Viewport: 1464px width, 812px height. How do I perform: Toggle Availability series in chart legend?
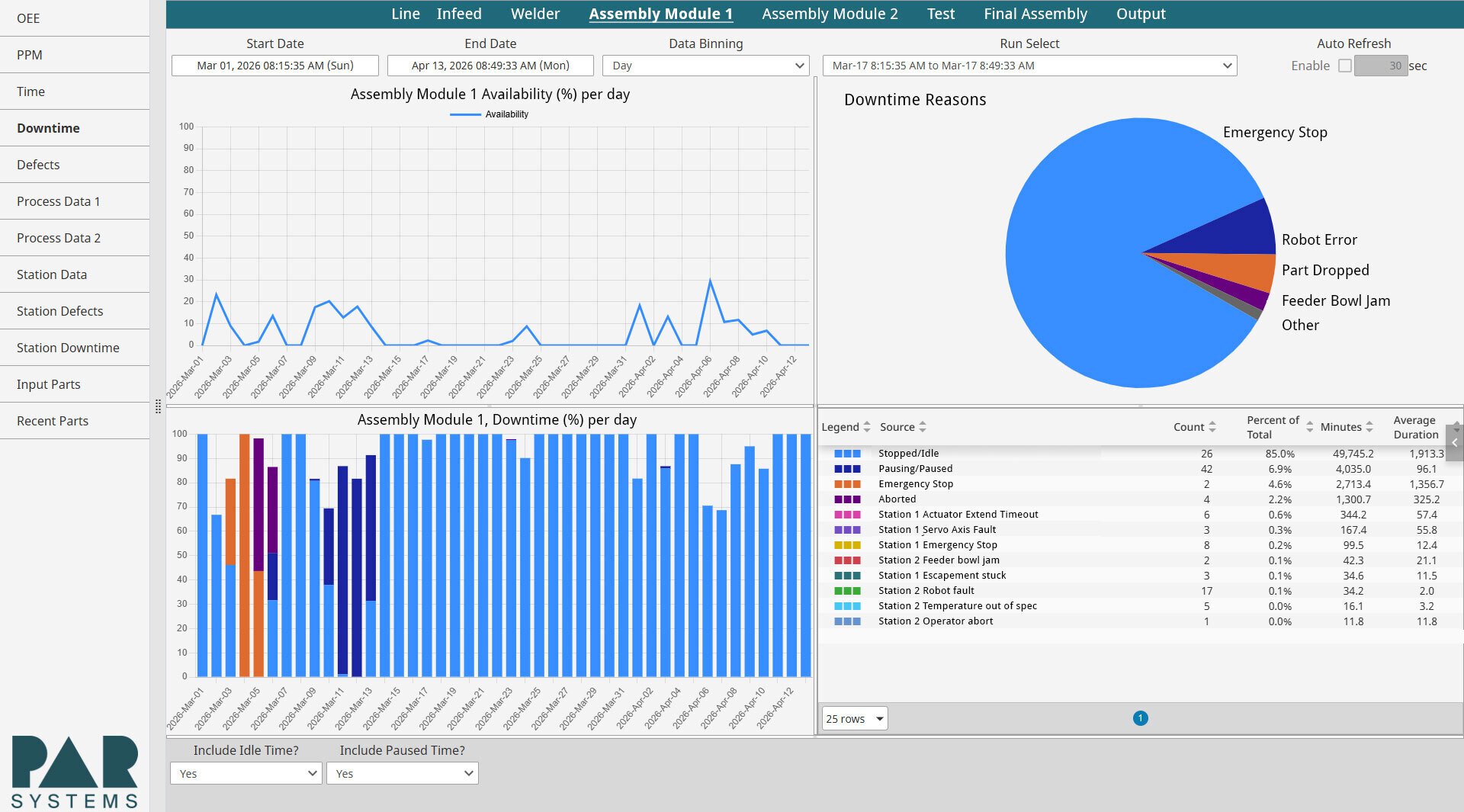(490, 114)
